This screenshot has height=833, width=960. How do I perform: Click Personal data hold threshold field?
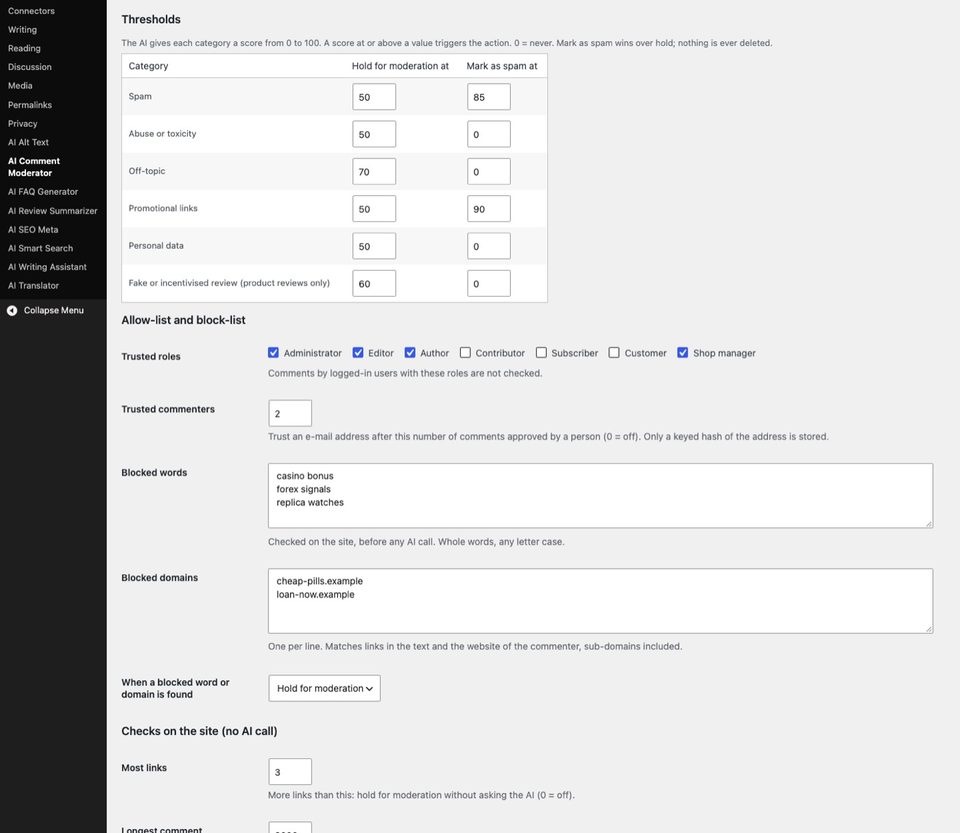(x=374, y=247)
